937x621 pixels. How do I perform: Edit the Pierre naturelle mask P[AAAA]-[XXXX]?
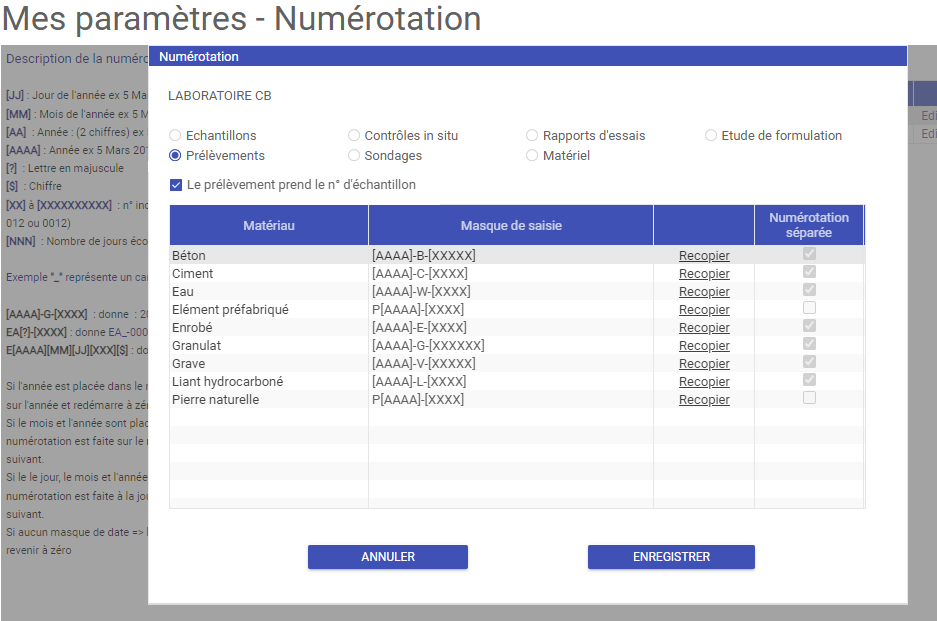pos(511,399)
